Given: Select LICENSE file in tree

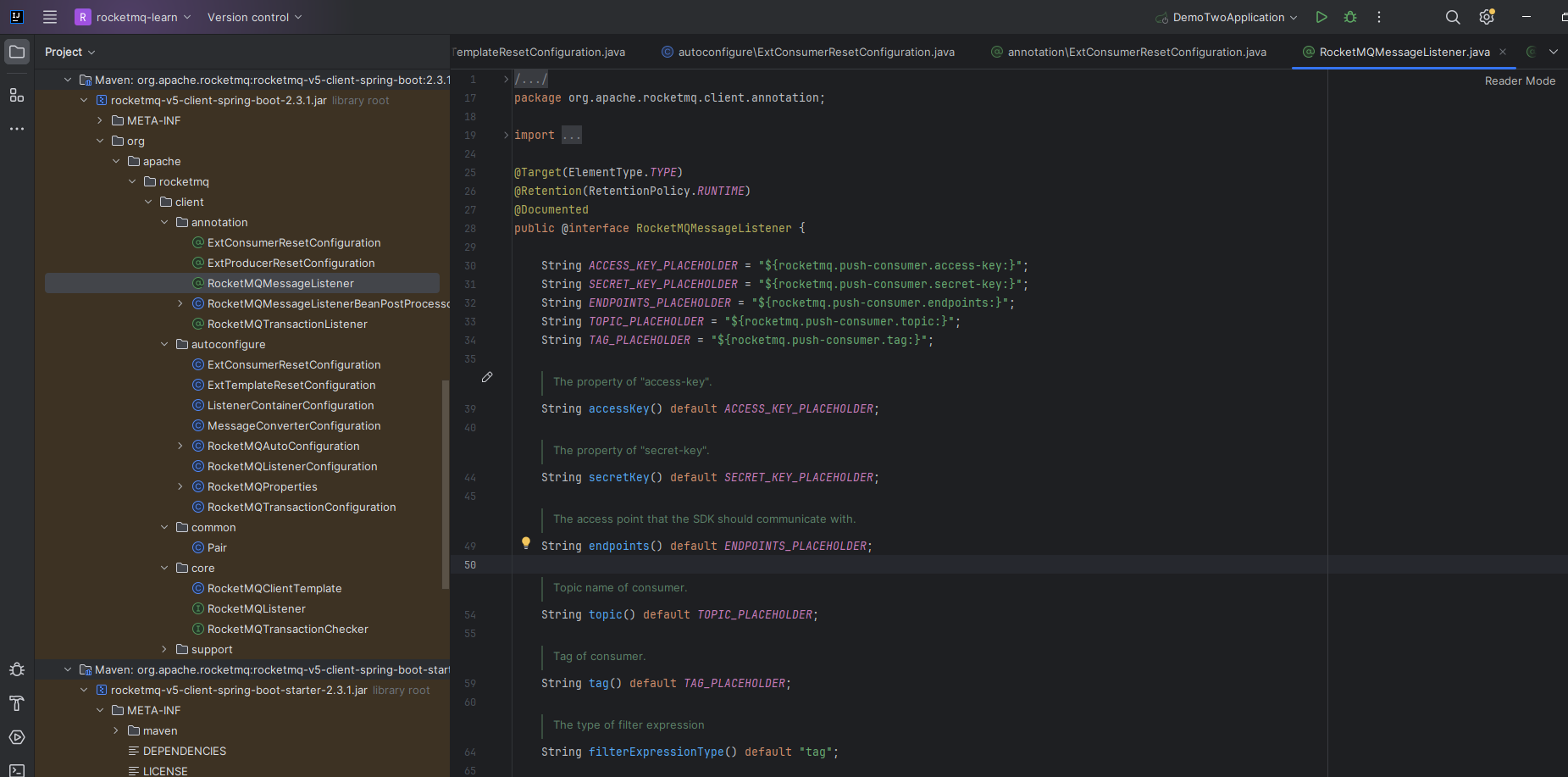Looking at the screenshot, I should coord(165,770).
